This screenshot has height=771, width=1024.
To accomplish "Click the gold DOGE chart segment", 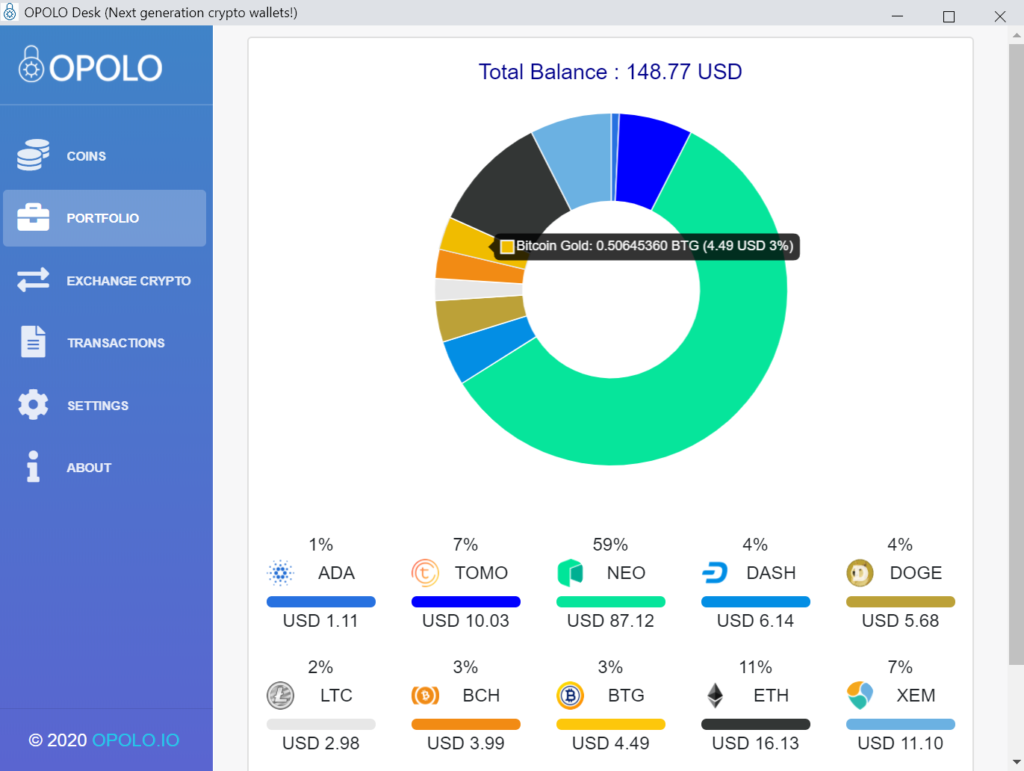I will click(x=481, y=317).
